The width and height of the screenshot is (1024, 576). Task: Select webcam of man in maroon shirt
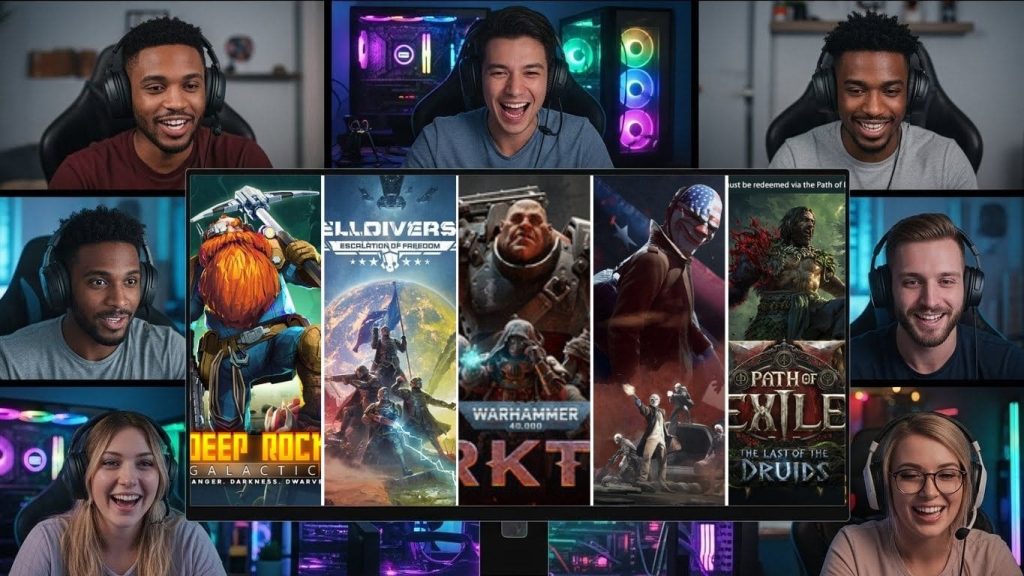pyautogui.click(x=160, y=95)
